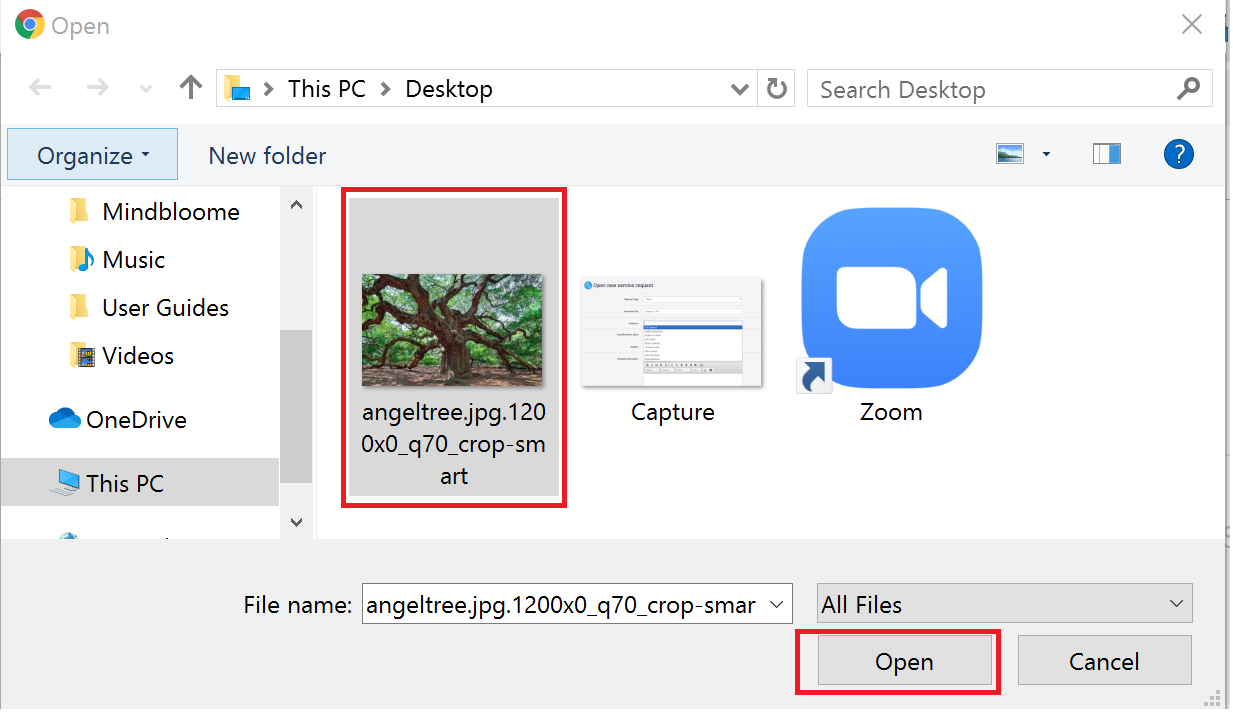Refresh the Desktop folder listing

pyautogui.click(x=776, y=89)
